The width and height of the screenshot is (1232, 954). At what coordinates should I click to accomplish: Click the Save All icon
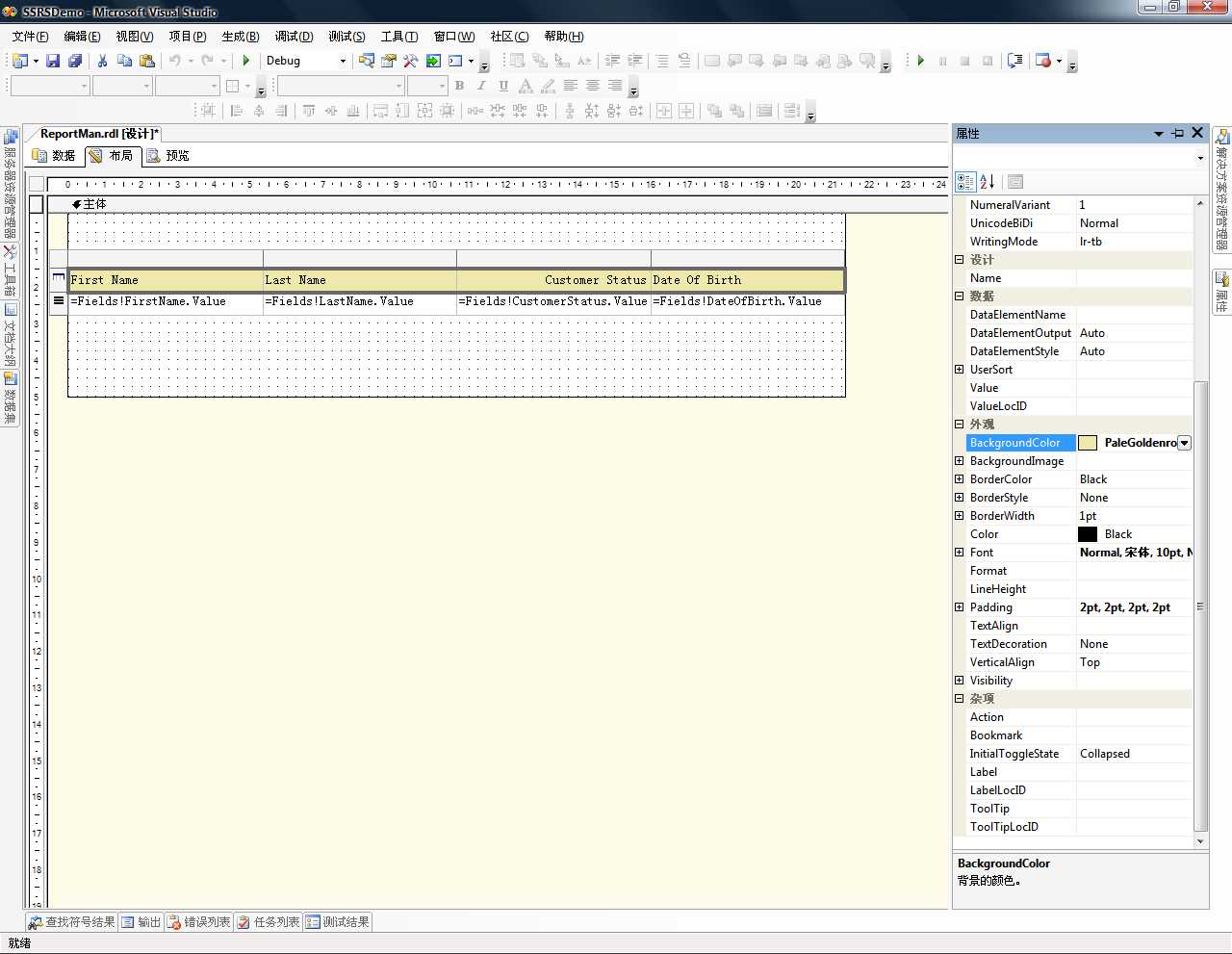point(75,61)
